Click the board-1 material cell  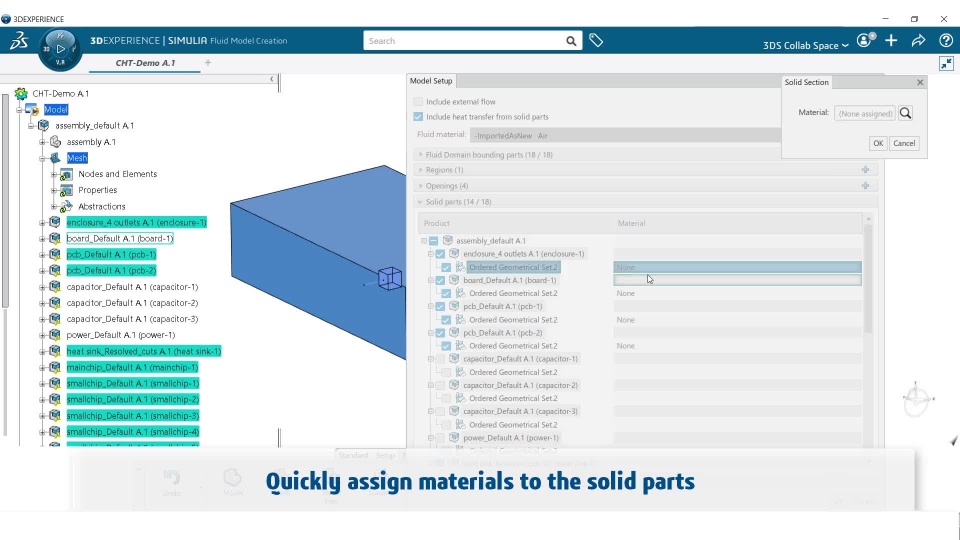pyautogui.click(x=737, y=280)
